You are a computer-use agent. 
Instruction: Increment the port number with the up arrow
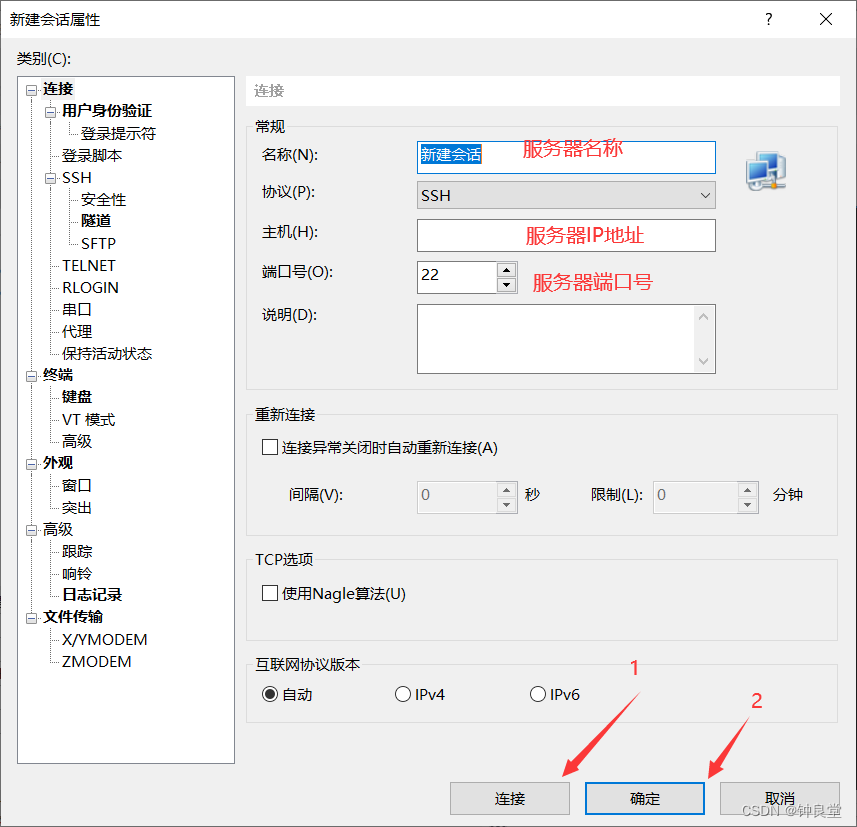tap(506, 270)
